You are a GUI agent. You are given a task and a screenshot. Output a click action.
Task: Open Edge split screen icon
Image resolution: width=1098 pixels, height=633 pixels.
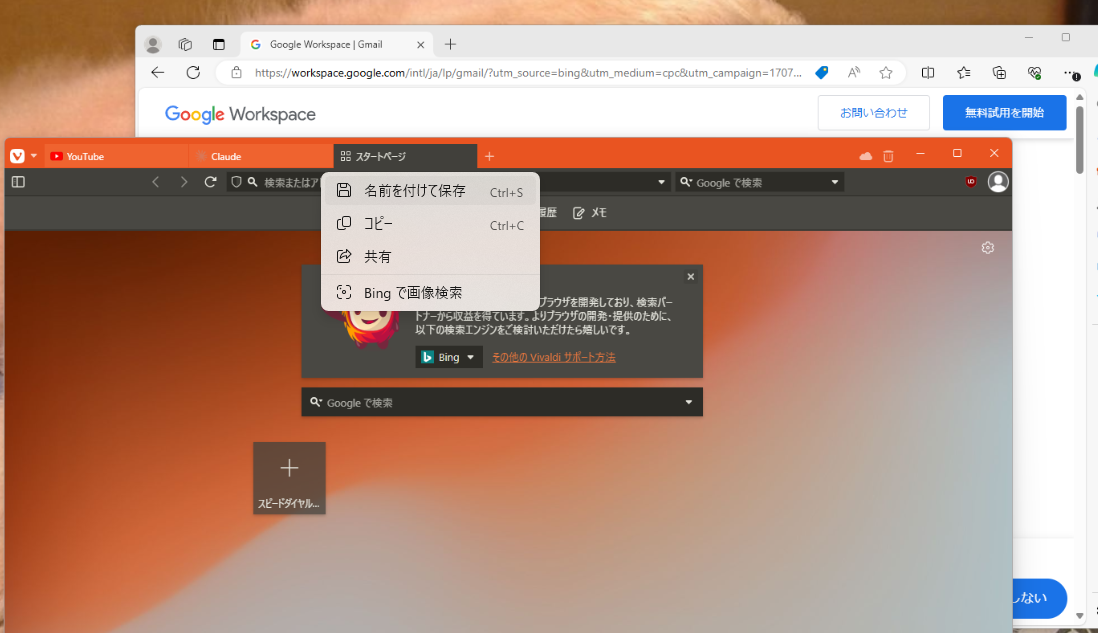pyautogui.click(x=928, y=72)
